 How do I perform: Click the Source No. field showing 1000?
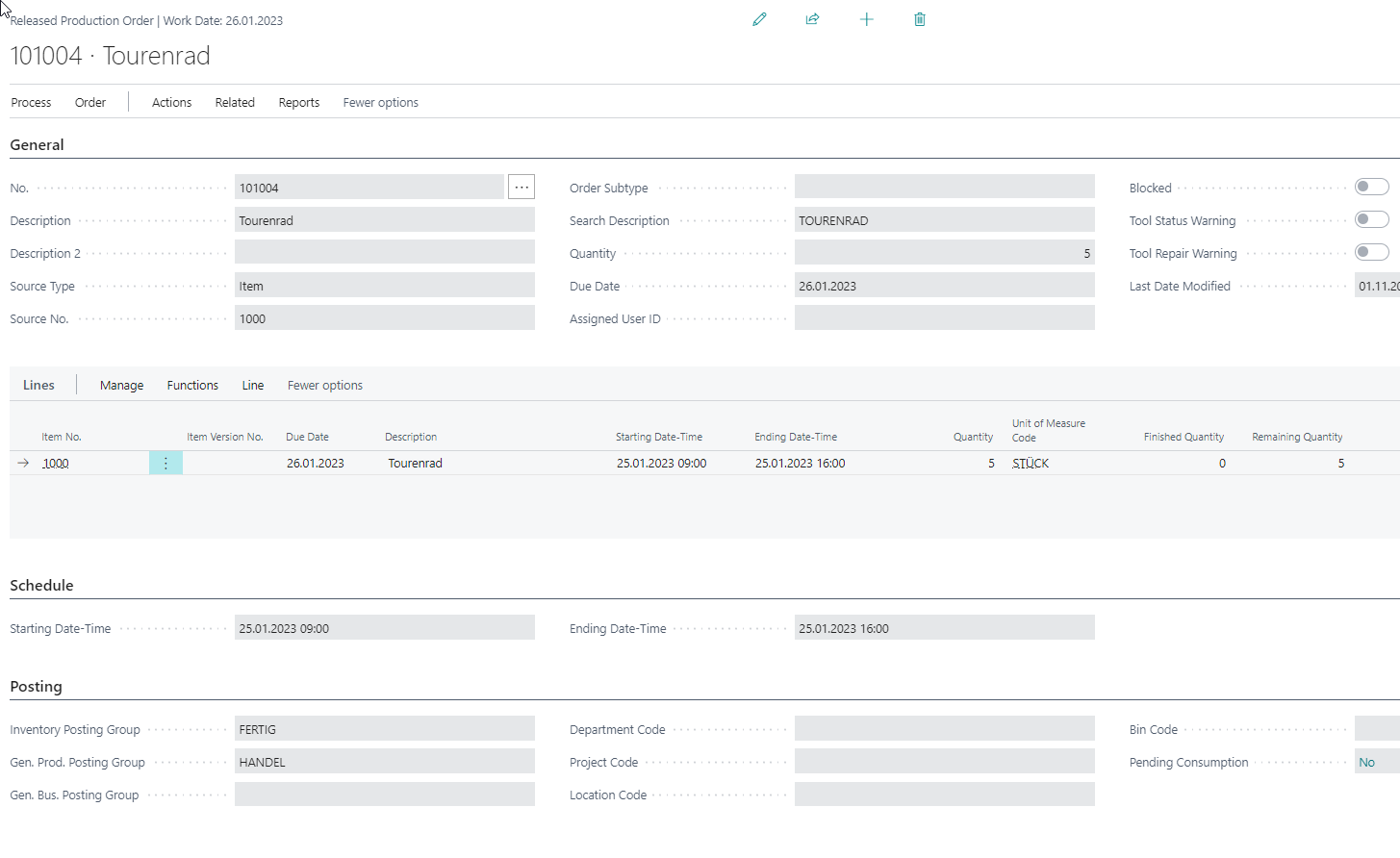tap(385, 317)
